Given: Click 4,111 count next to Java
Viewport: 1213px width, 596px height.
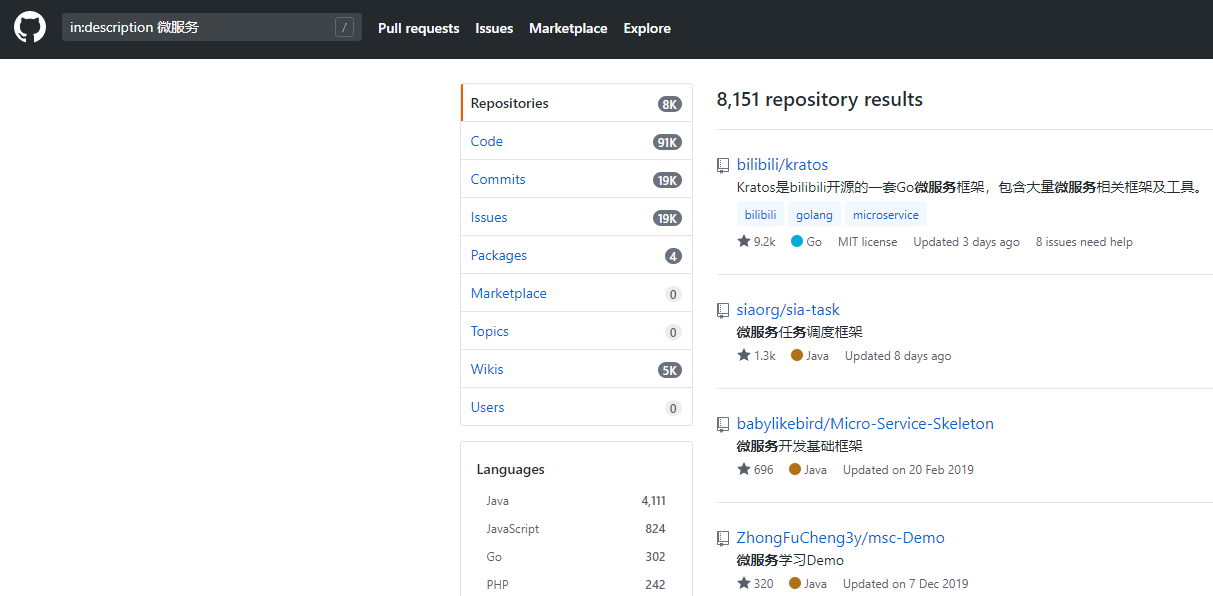Looking at the screenshot, I should [x=653, y=501].
